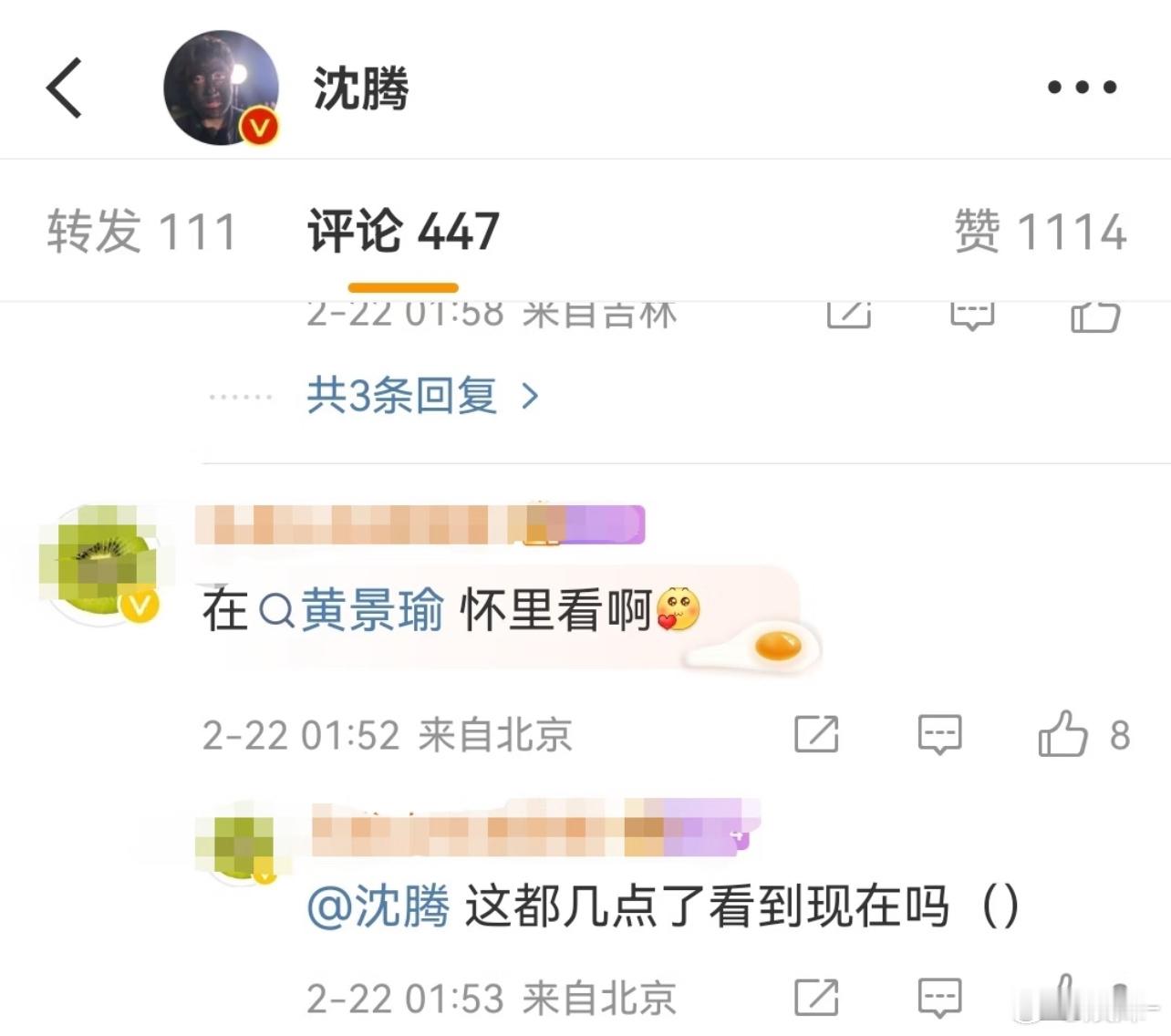Tap the chevron next to 共3条回复

(530, 396)
